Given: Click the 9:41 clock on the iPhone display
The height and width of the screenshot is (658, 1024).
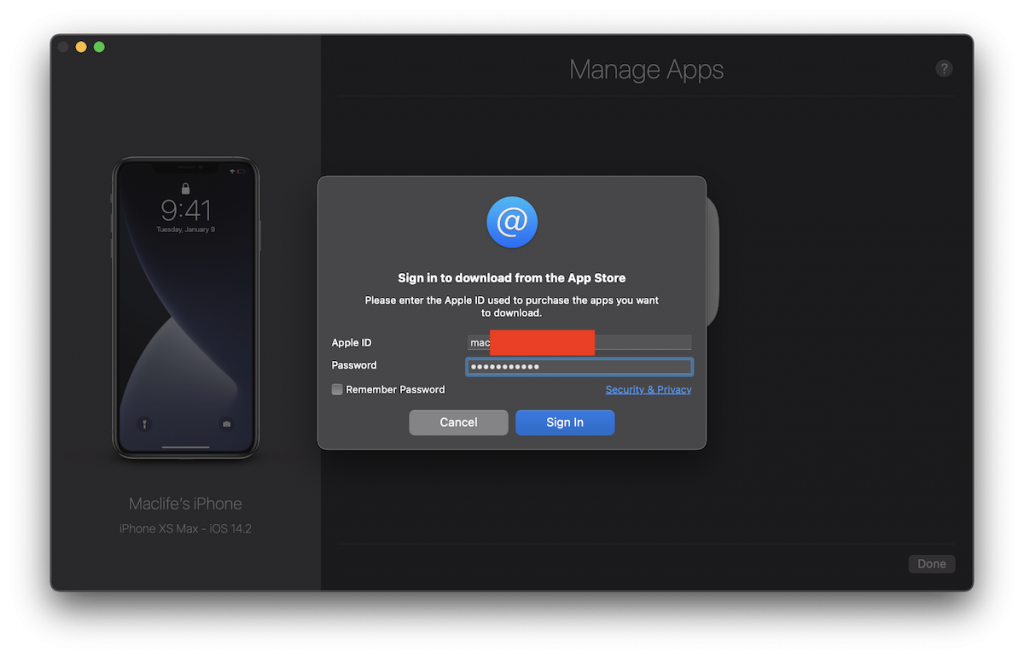Looking at the screenshot, I should pyautogui.click(x=186, y=211).
